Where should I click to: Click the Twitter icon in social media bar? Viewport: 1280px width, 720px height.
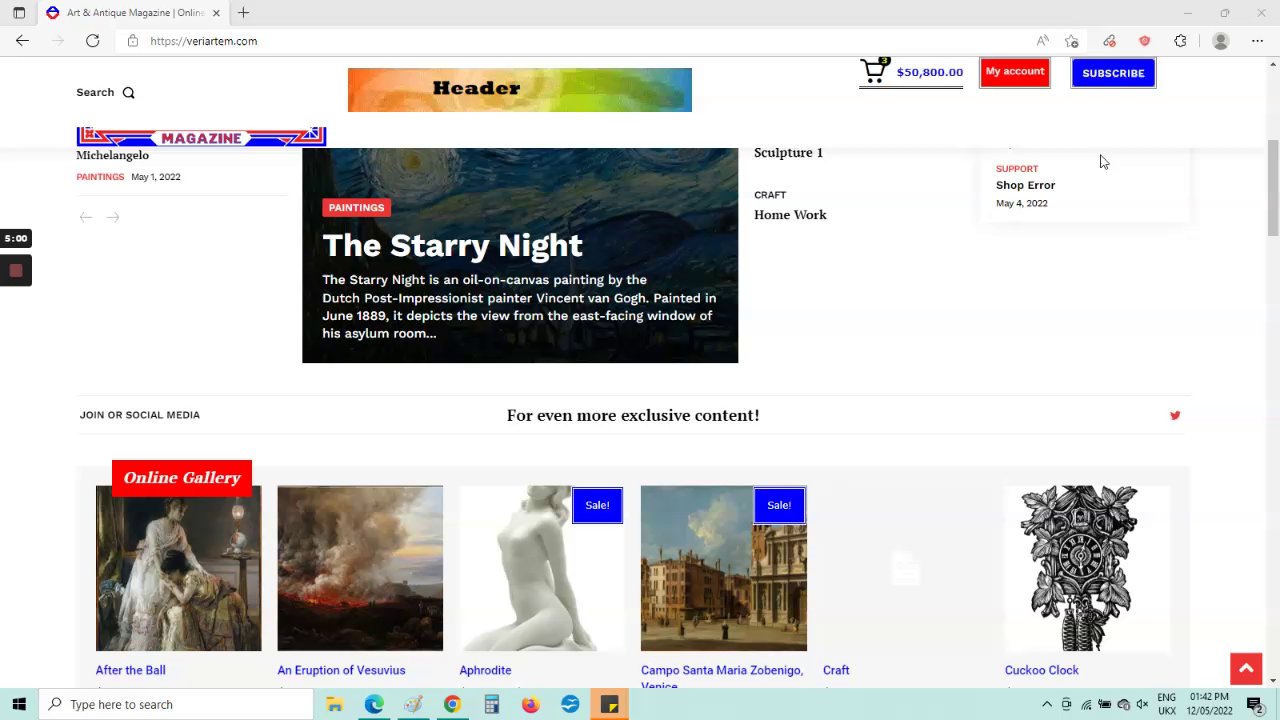(x=1175, y=415)
